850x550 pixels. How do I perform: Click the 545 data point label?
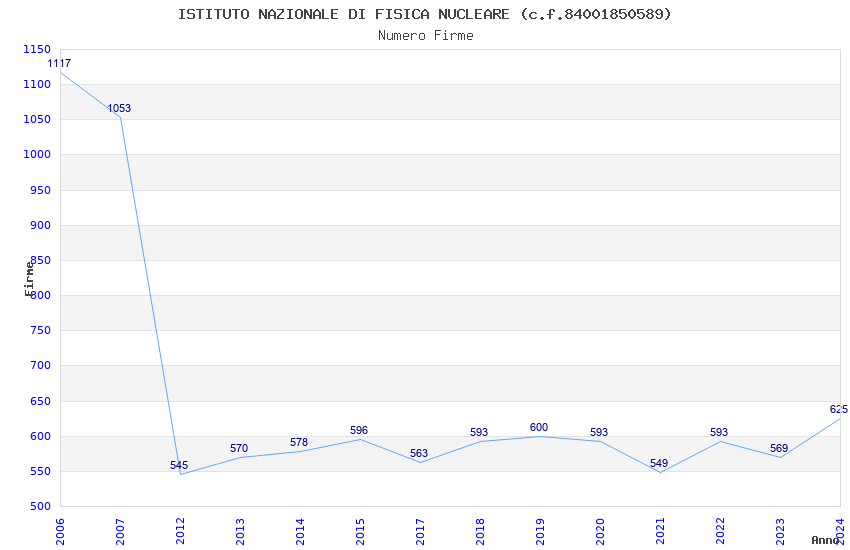(179, 465)
